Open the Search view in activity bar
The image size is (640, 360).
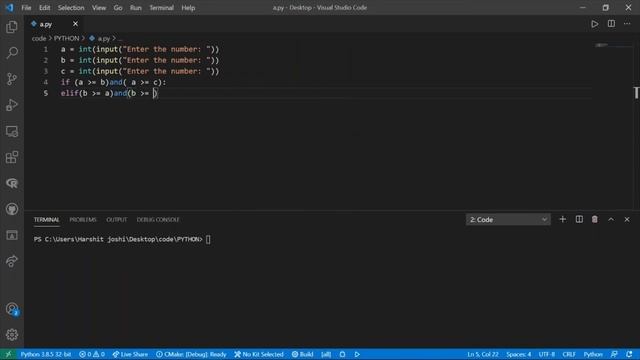[12, 53]
